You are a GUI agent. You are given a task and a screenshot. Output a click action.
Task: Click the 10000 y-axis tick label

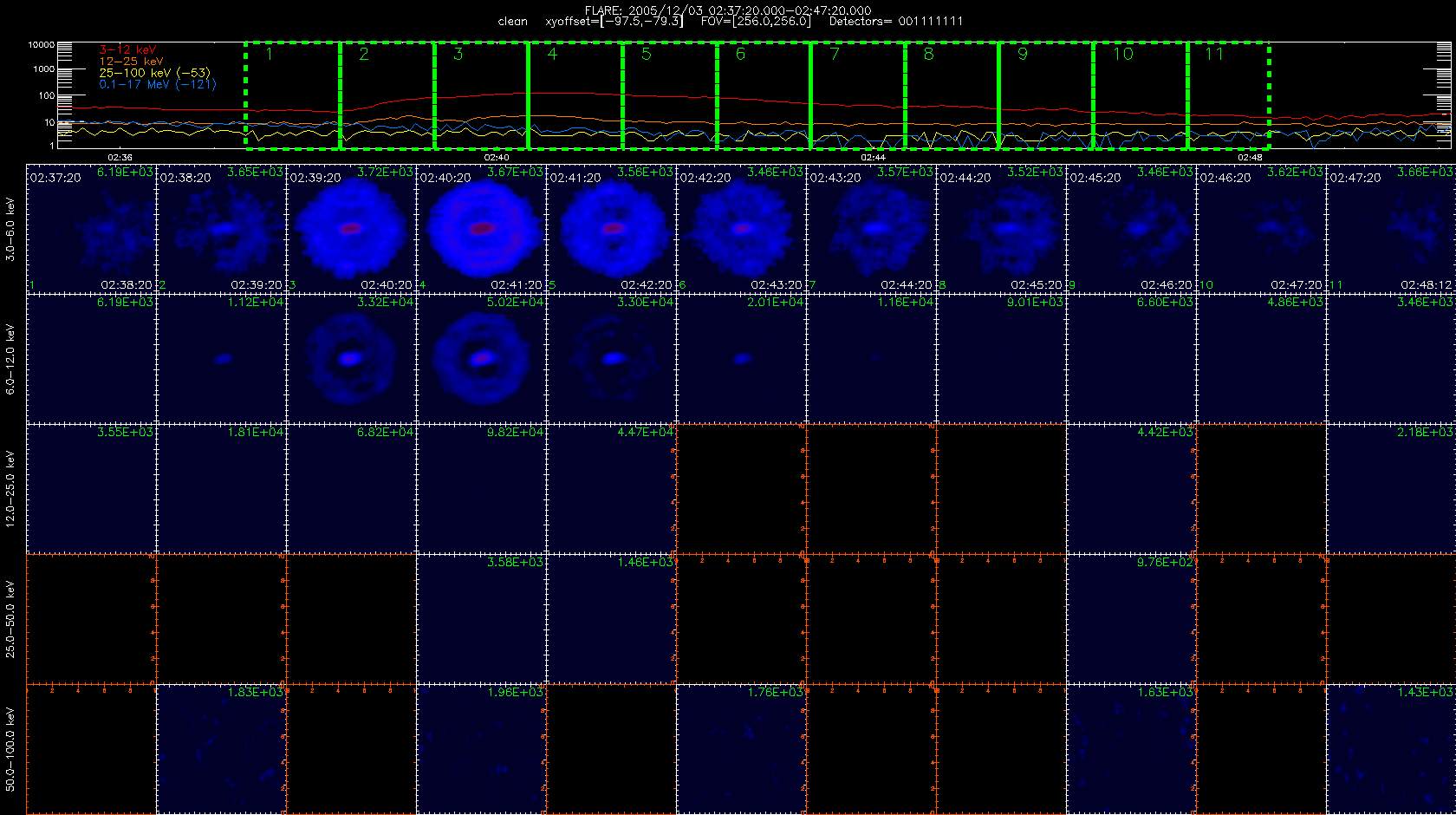point(41,45)
